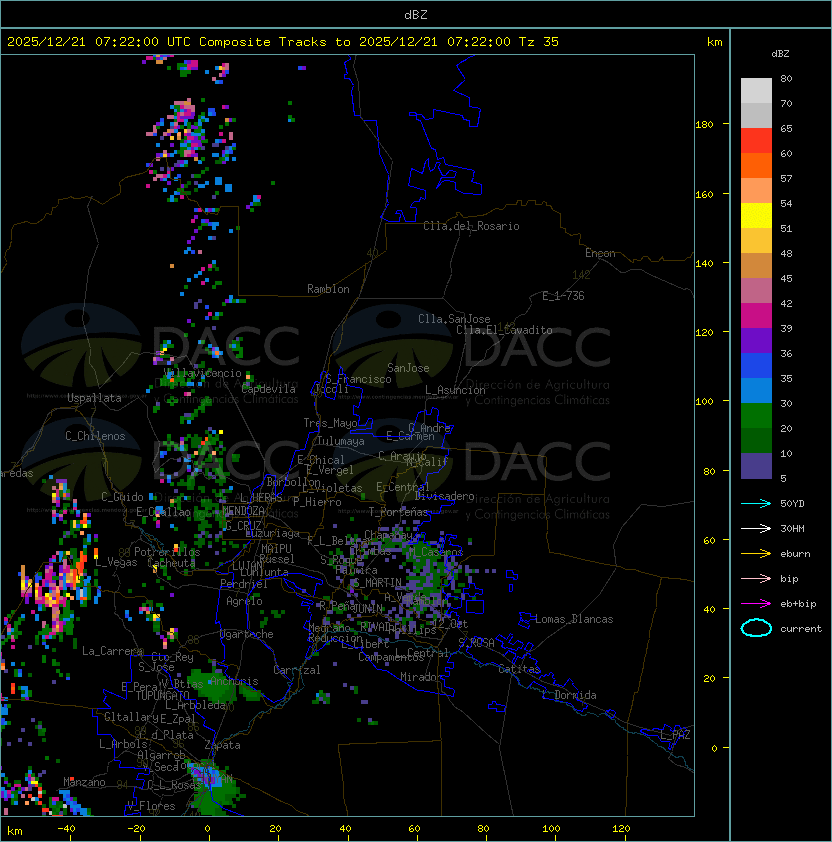Click the Tres_Mayo map label
The width and height of the screenshot is (832, 842).
pos(330,423)
